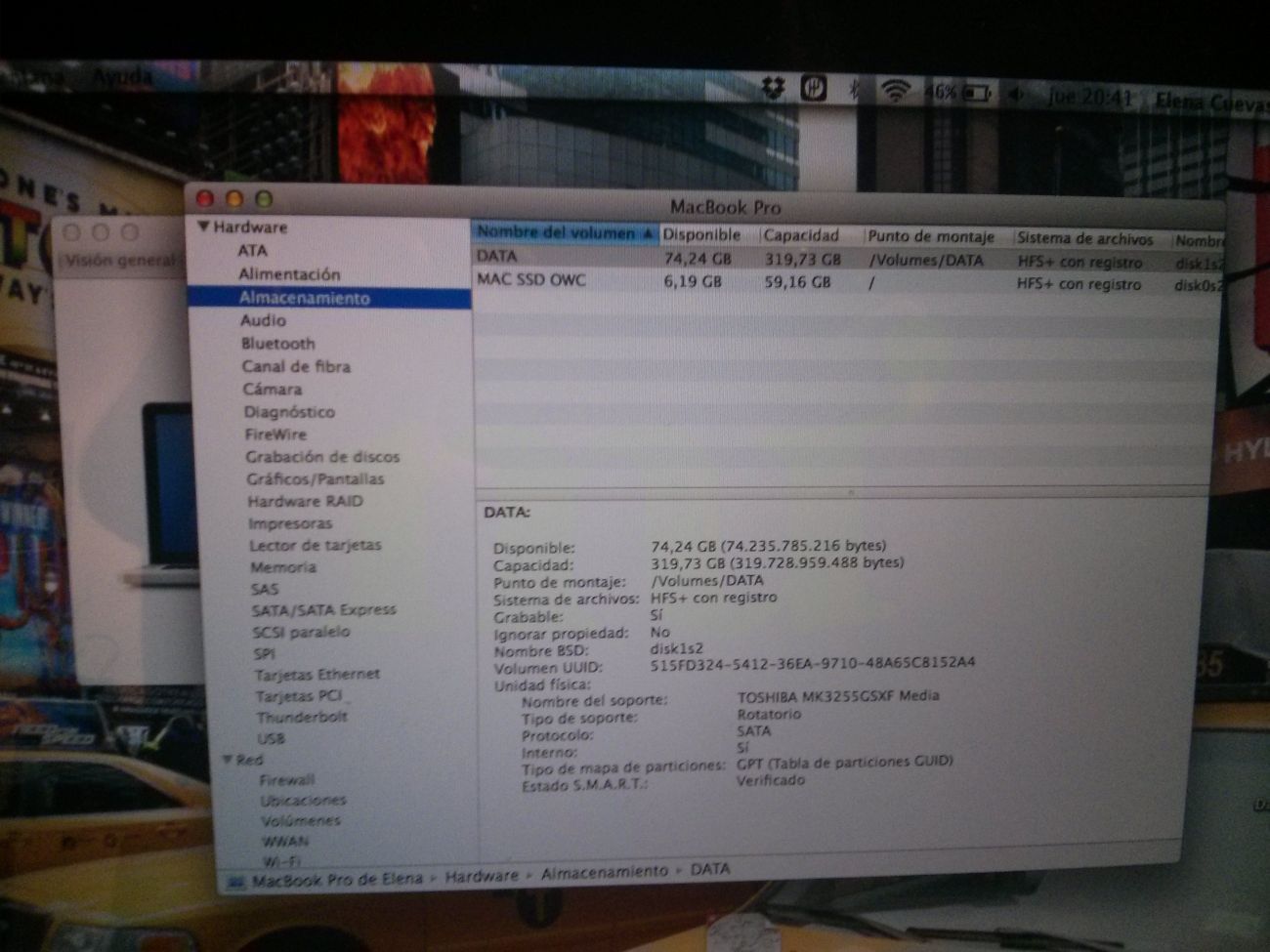Select Bluetooth in the sidebar
The height and width of the screenshot is (952, 1270).
(x=278, y=344)
